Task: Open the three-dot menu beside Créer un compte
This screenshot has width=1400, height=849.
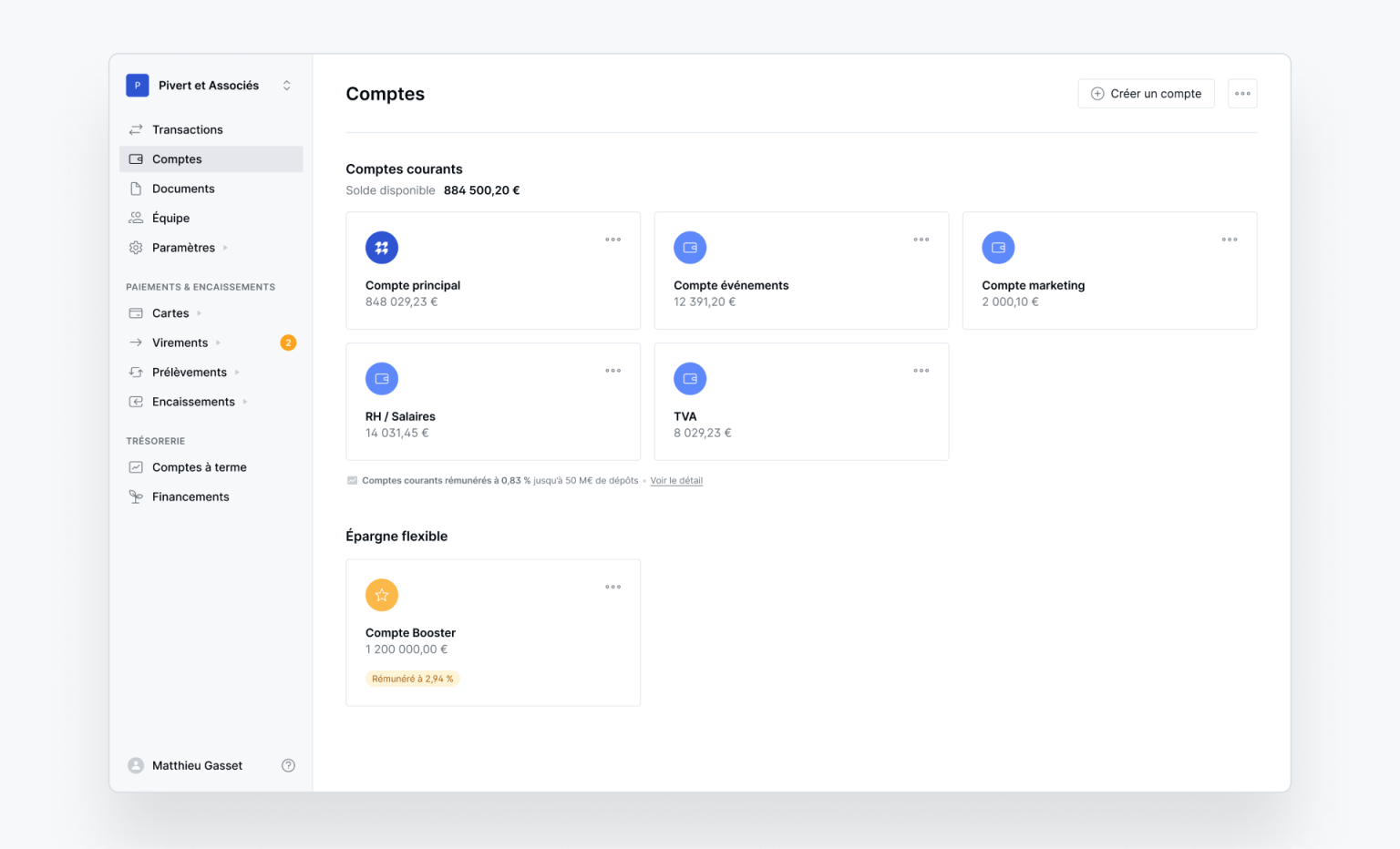Action: 1242,93
